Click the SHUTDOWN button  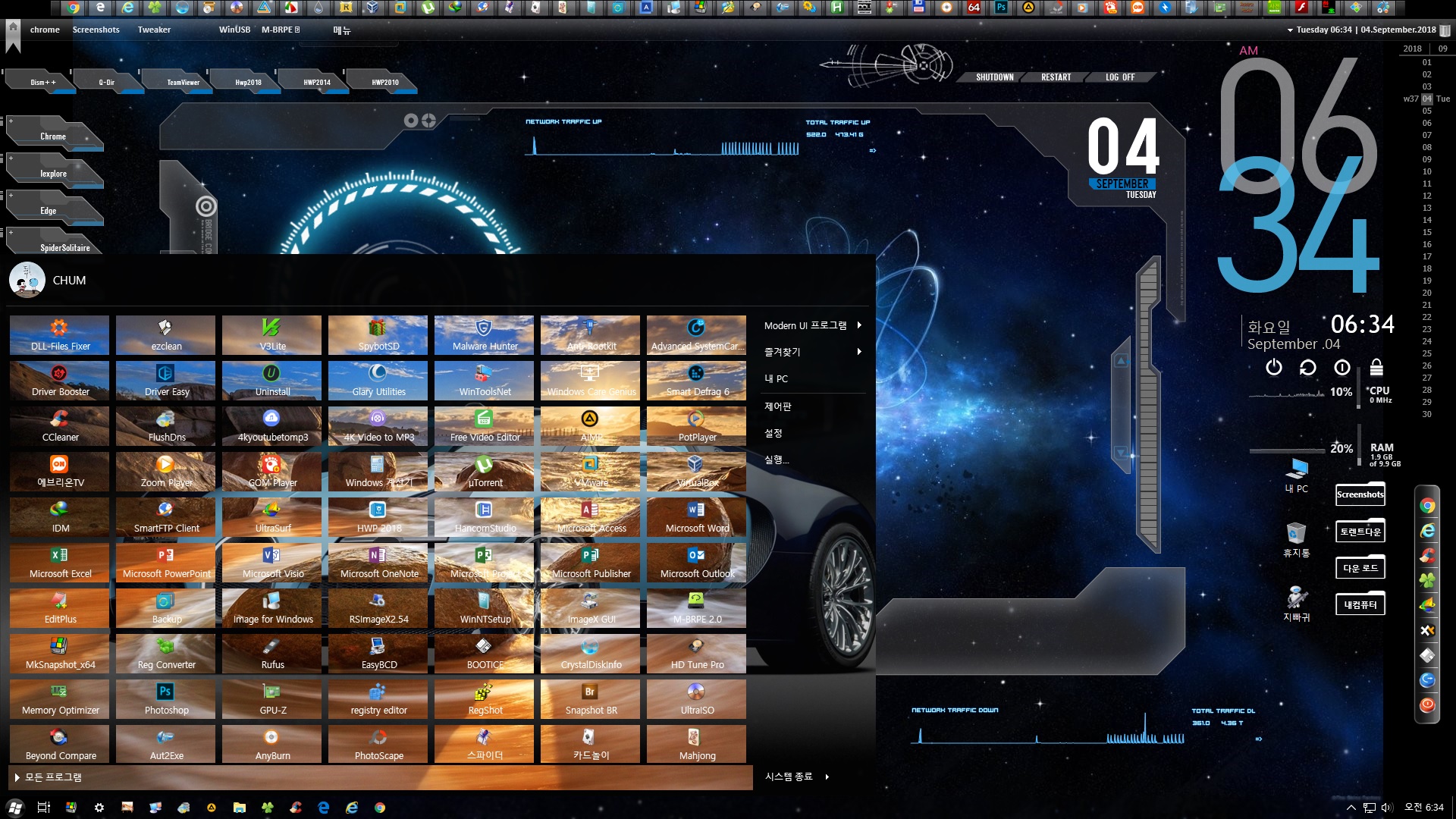pos(994,77)
